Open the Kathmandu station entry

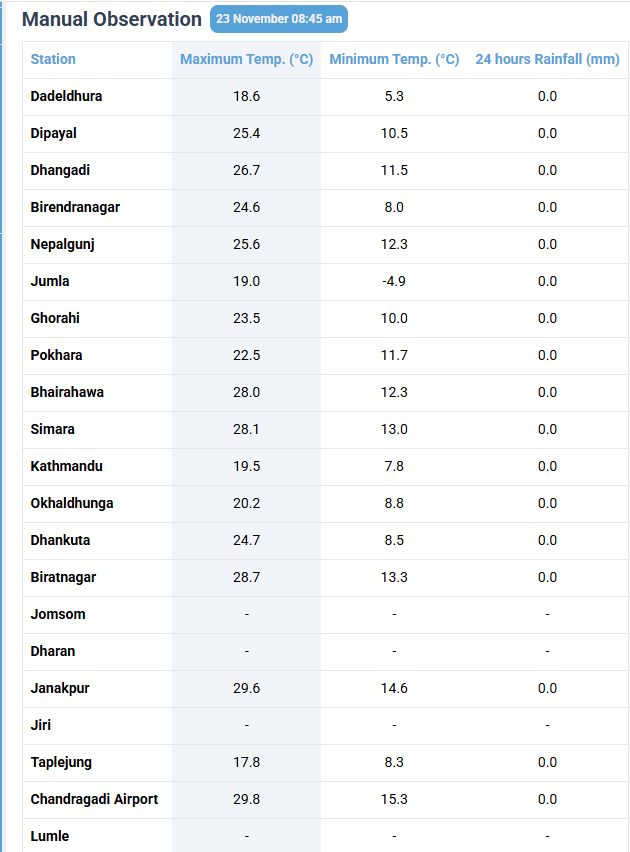pos(66,467)
